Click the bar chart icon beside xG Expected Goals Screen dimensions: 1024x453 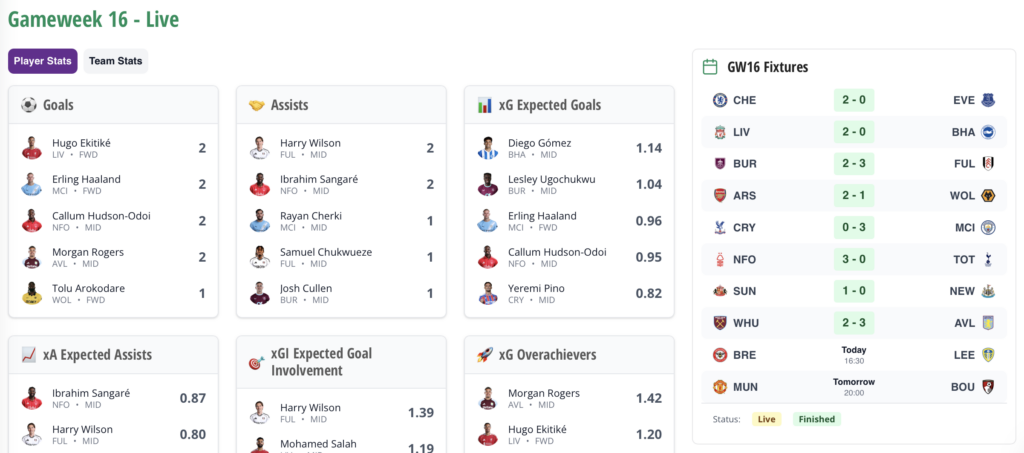pyautogui.click(x=484, y=105)
